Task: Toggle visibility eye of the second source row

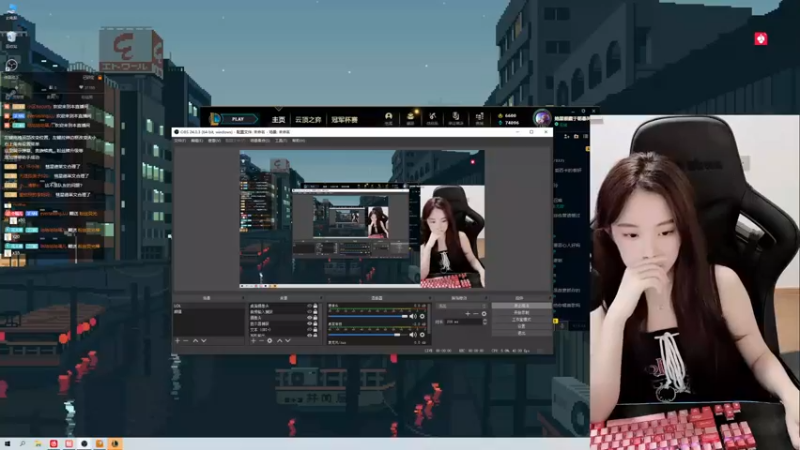Action: point(309,312)
